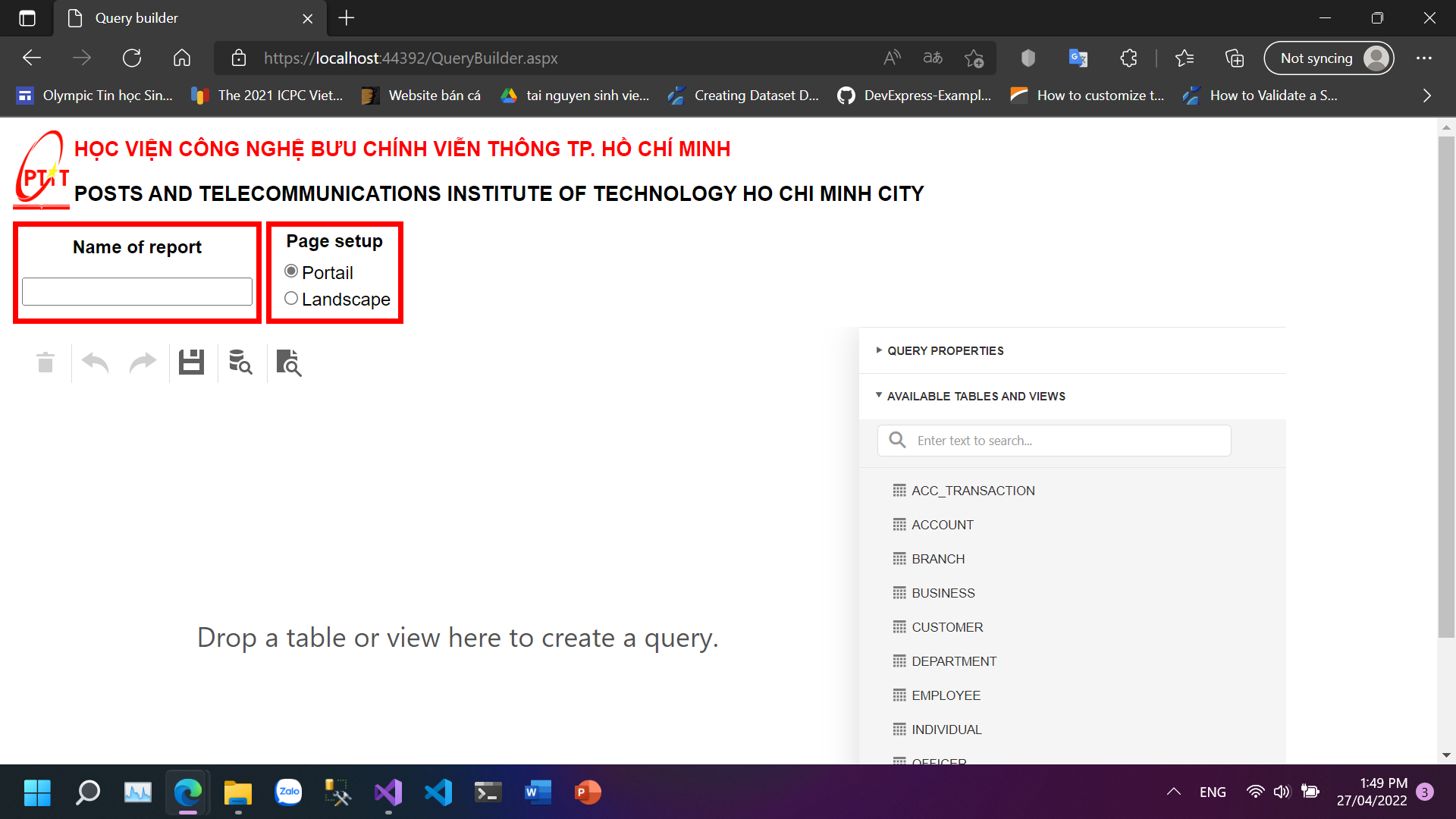The height and width of the screenshot is (819, 1456).
Task: Select the Portail radio button
Action: pos(291,271)
